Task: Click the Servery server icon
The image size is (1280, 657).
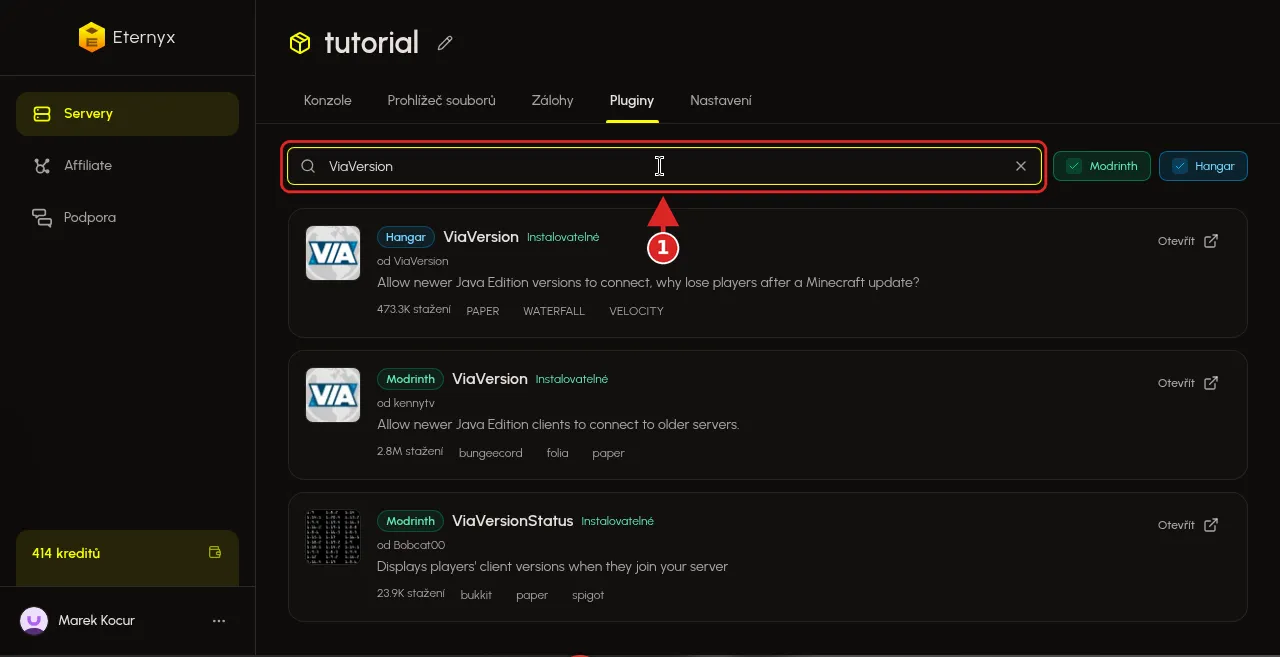Action: 42,114
